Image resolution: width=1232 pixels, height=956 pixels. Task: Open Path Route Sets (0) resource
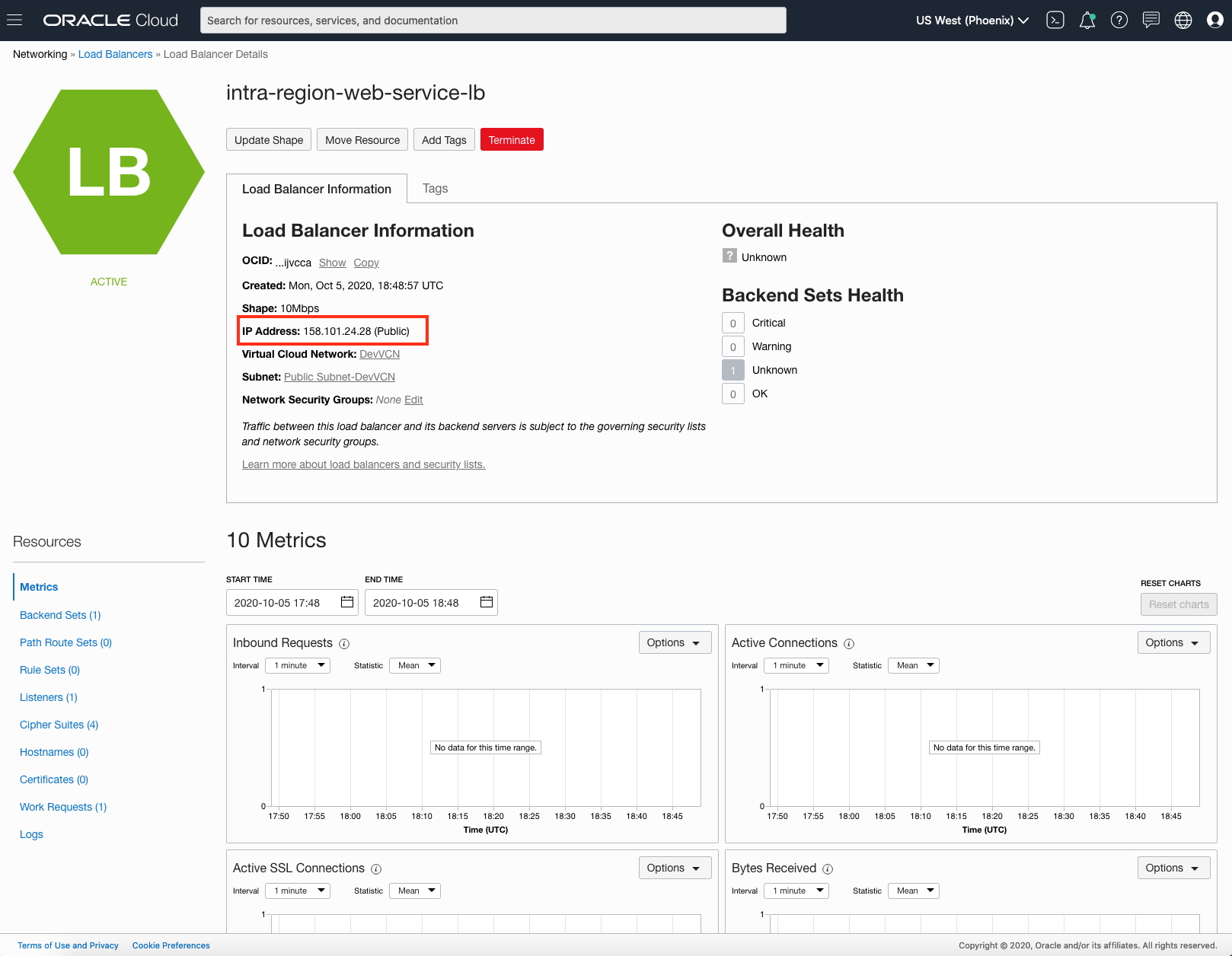pos(65,642)
